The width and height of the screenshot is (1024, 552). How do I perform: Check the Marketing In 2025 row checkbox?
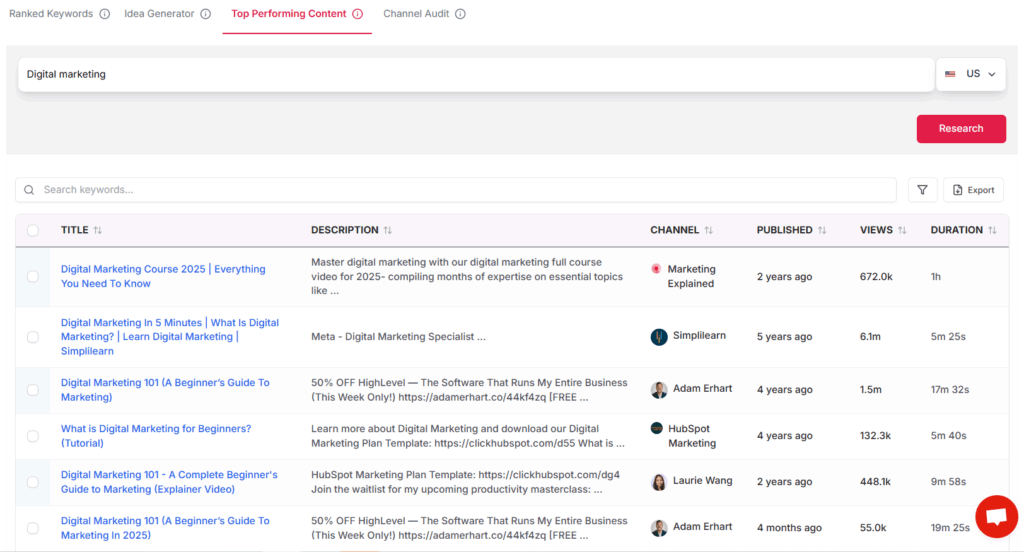tap(33, 528)
